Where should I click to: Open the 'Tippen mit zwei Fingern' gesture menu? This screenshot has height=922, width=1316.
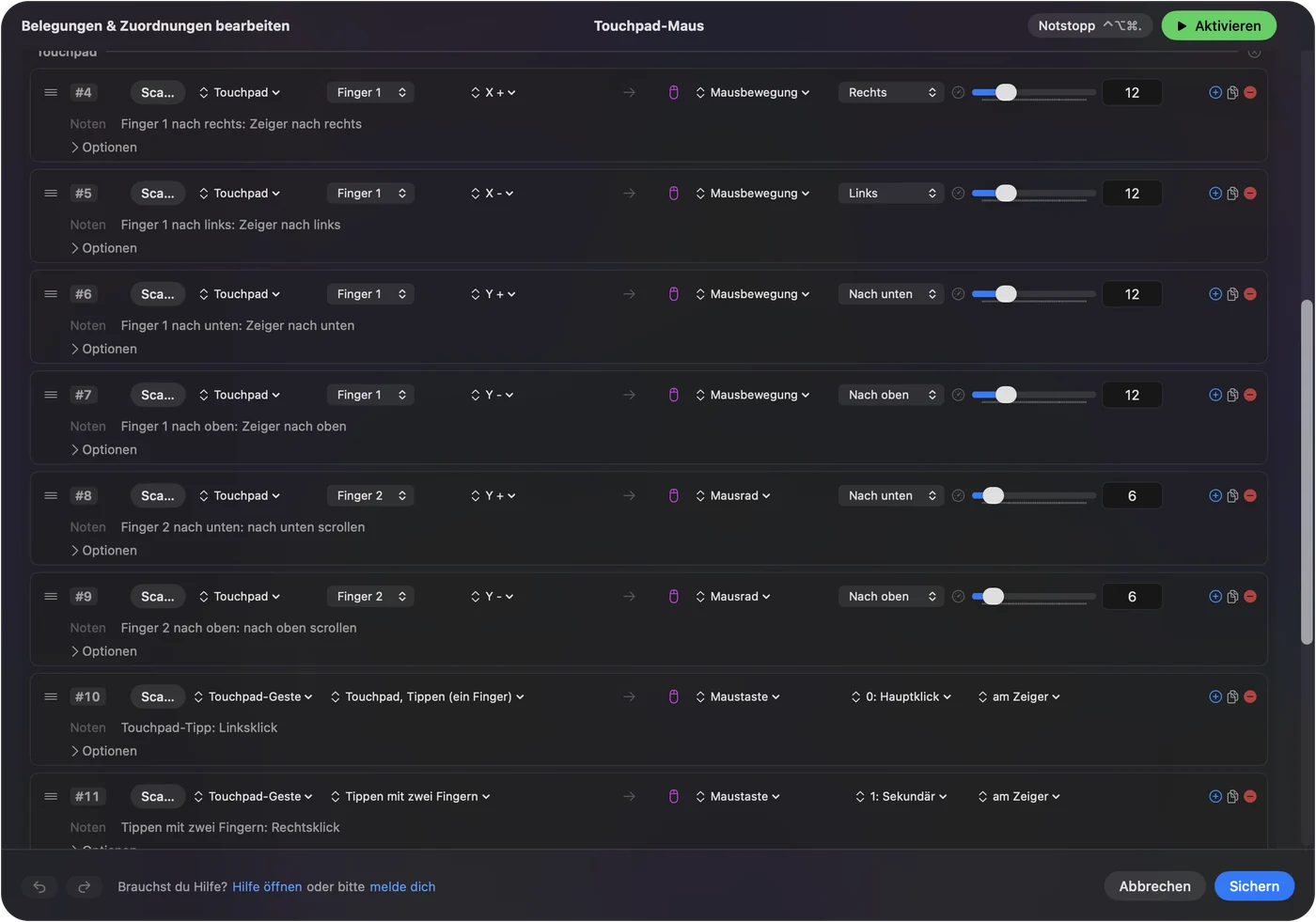click(411, 796)
